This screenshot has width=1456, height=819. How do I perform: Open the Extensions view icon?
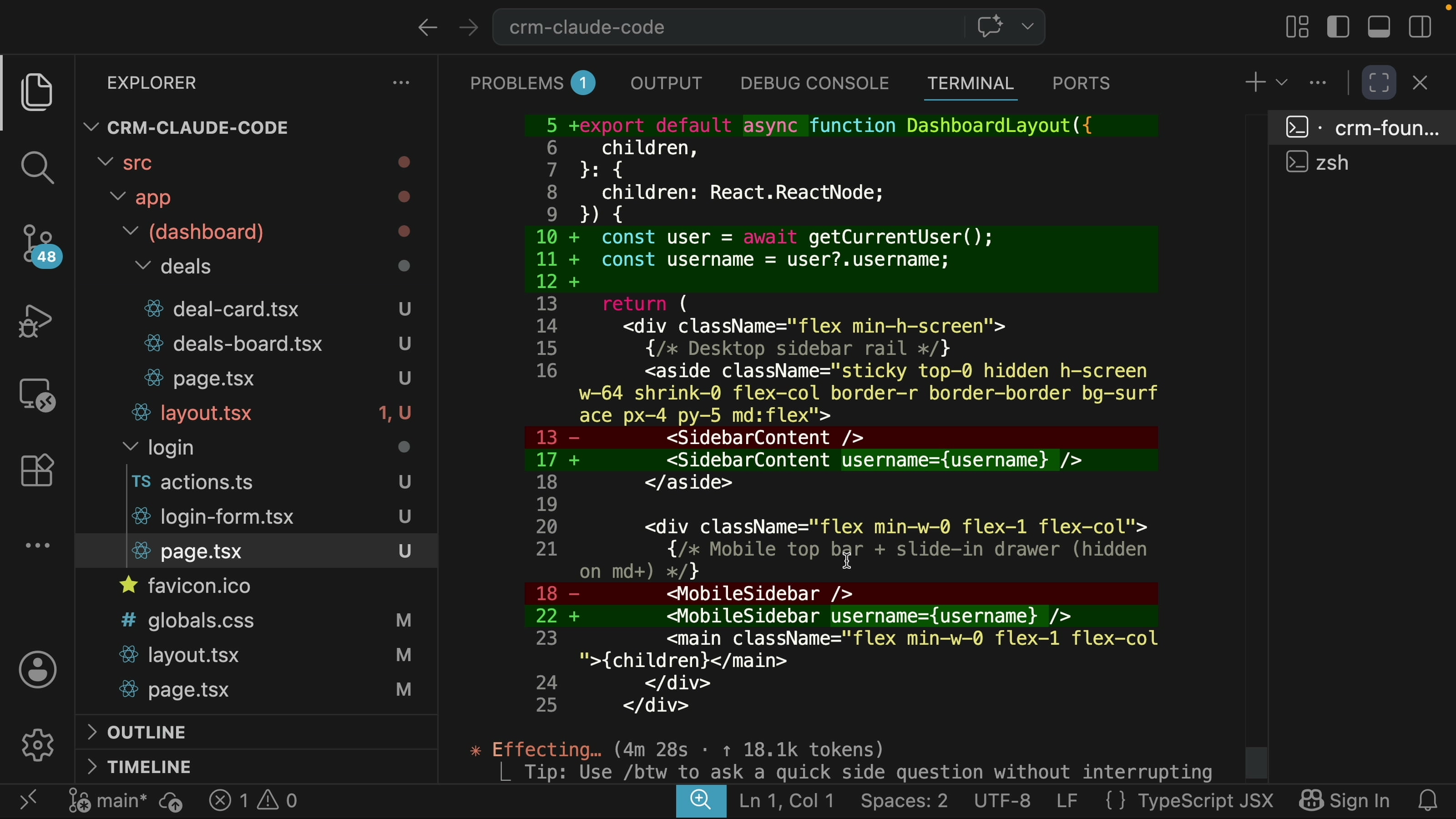point(37,470)
